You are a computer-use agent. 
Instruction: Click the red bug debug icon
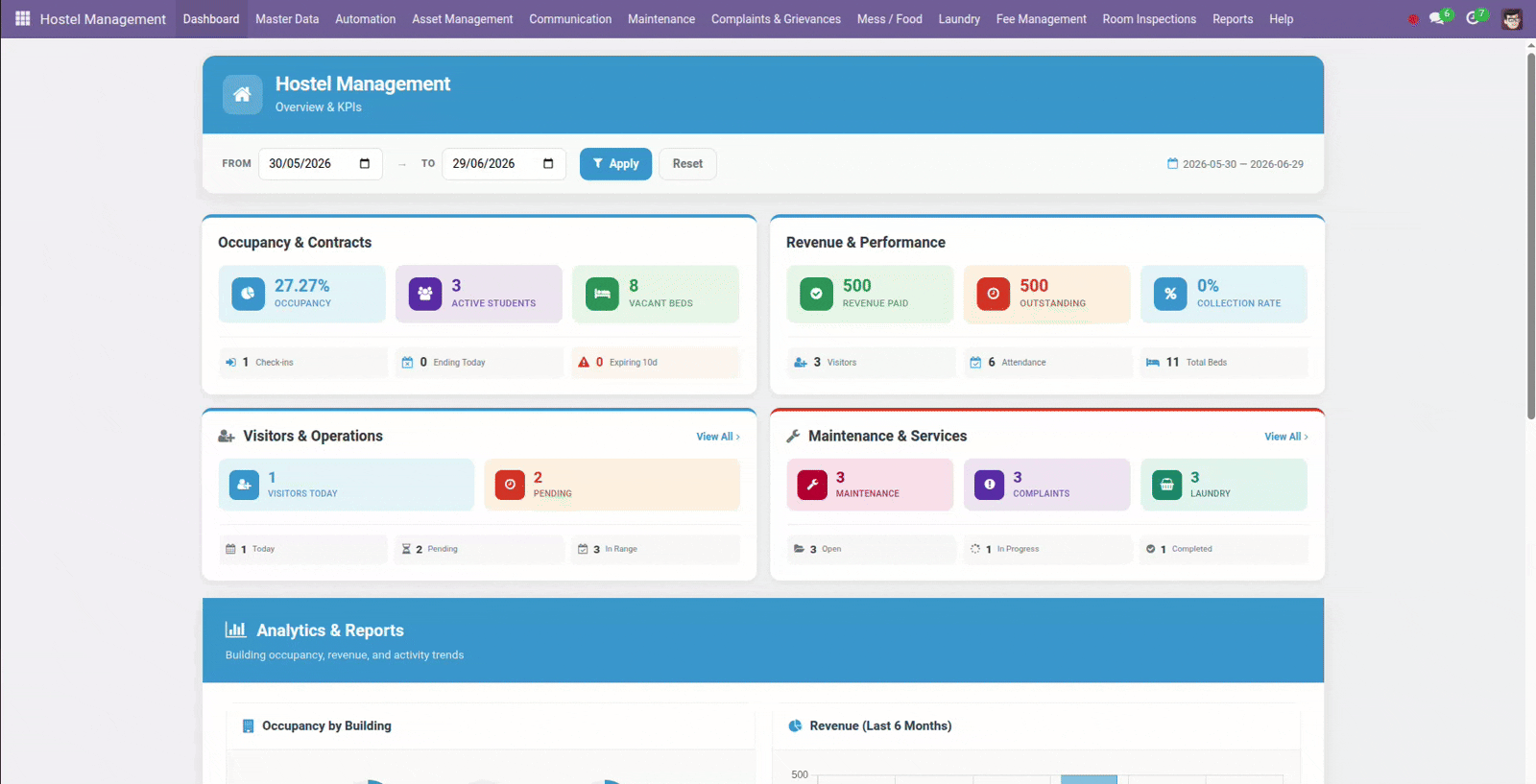pyautogui.click(x=1413, y=19)
